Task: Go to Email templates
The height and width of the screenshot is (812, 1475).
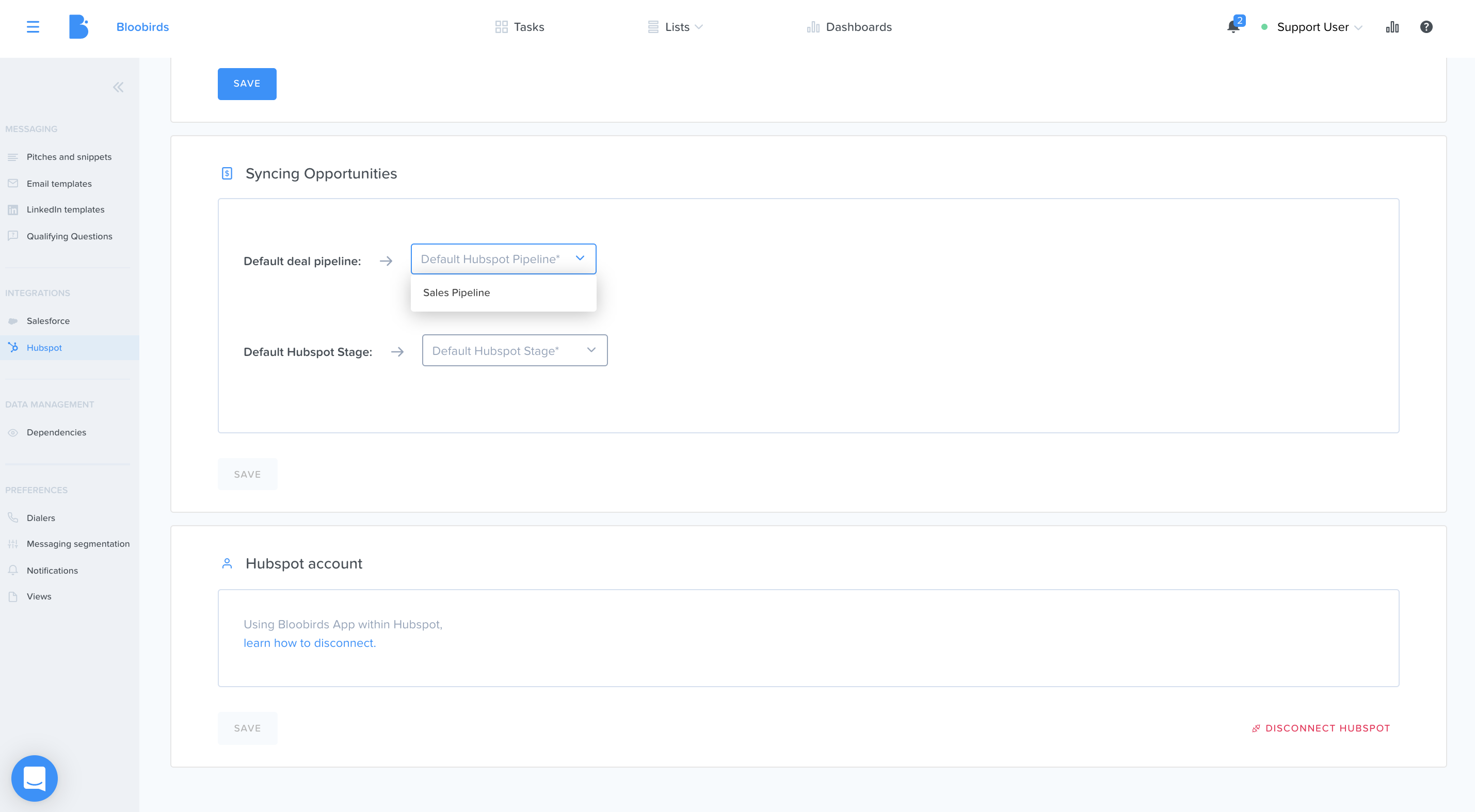Action: 59,183
